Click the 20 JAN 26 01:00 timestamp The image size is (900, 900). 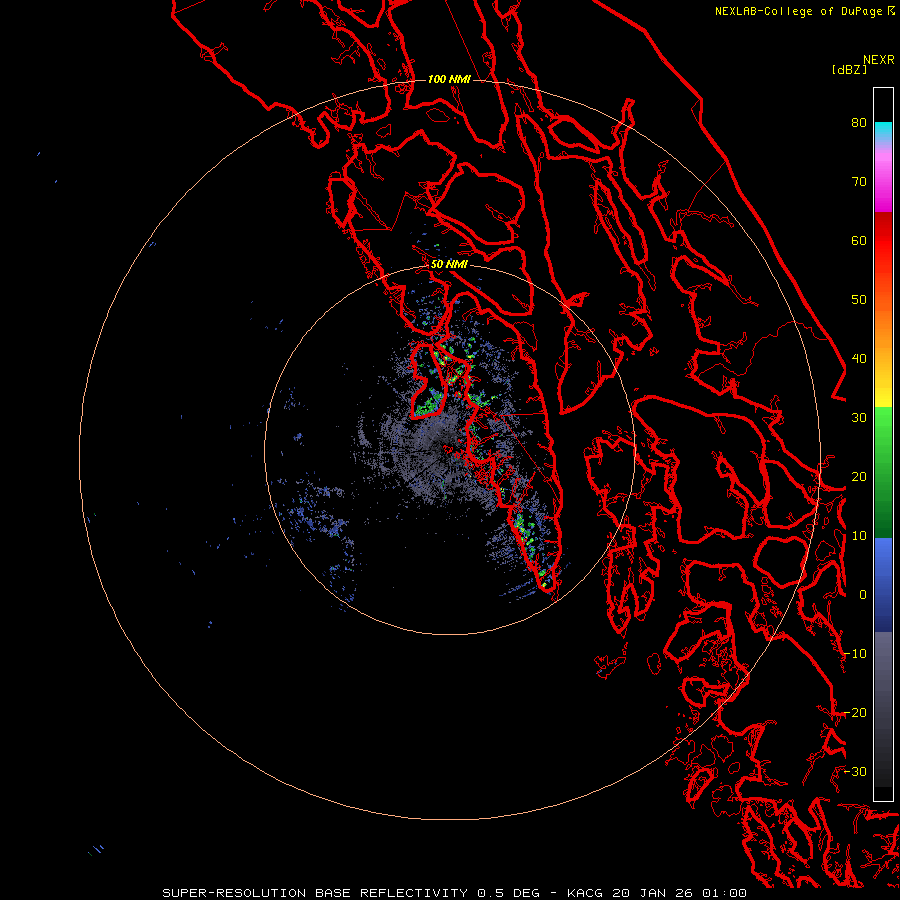680,893
